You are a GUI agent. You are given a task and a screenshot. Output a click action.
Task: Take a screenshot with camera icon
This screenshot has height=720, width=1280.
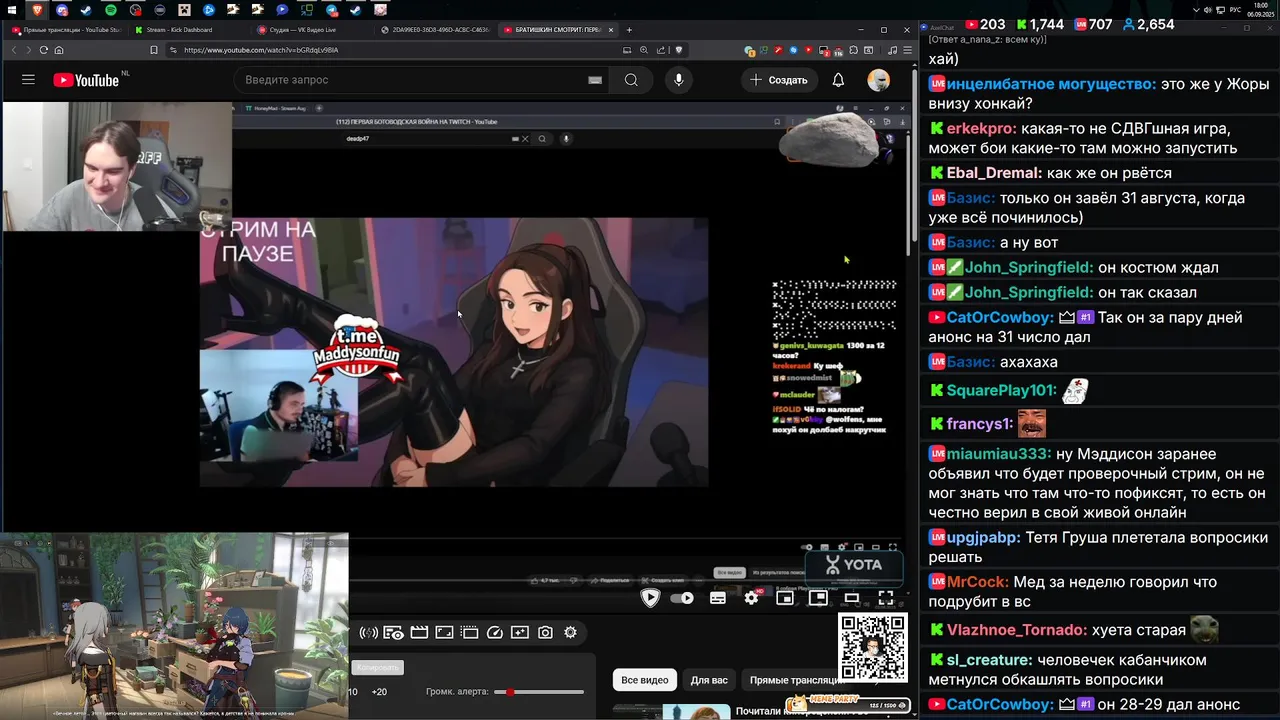(x=545, y=632)
